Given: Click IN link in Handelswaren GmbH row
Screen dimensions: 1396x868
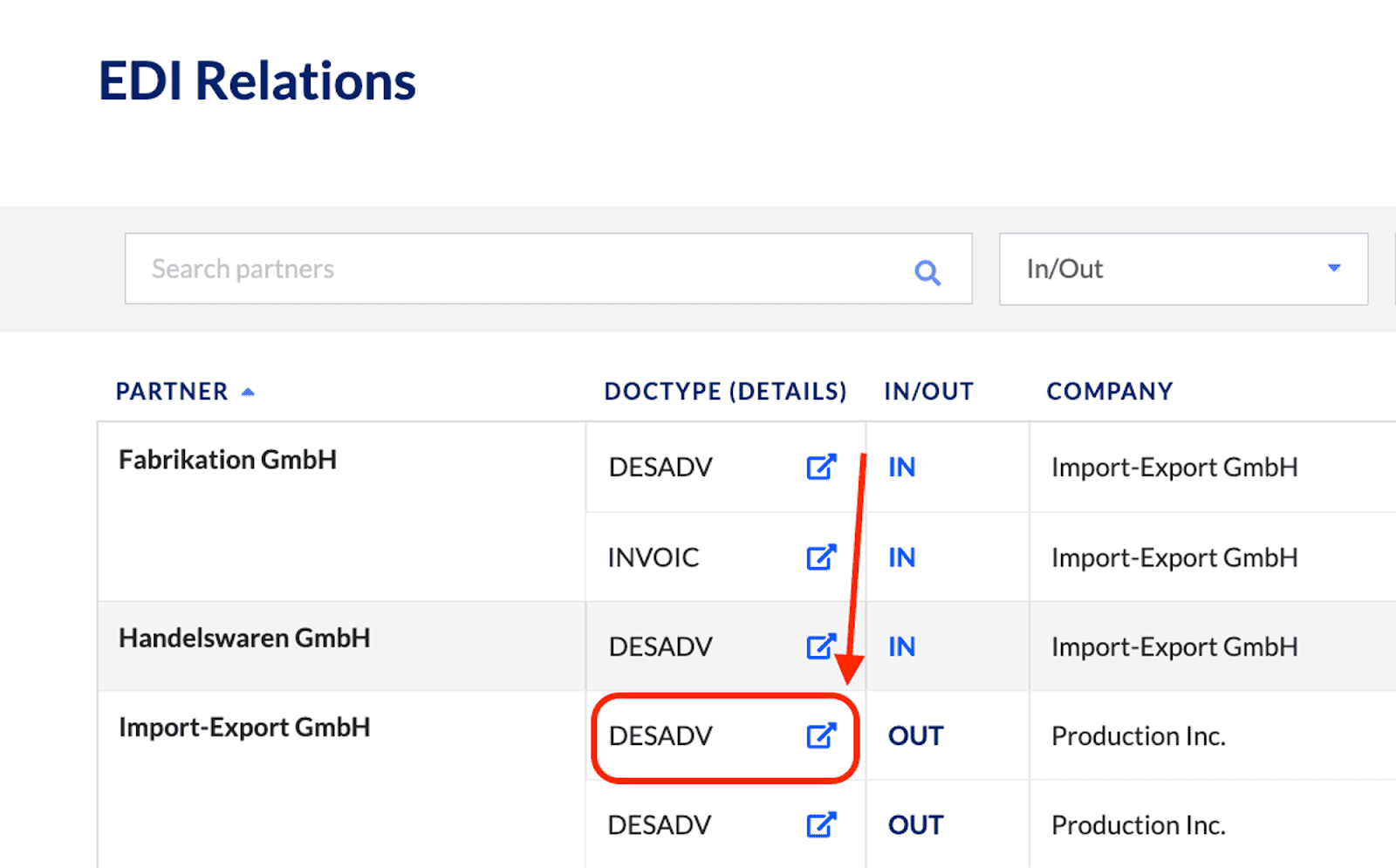Looking at the screenshot, I should [901, 646].
